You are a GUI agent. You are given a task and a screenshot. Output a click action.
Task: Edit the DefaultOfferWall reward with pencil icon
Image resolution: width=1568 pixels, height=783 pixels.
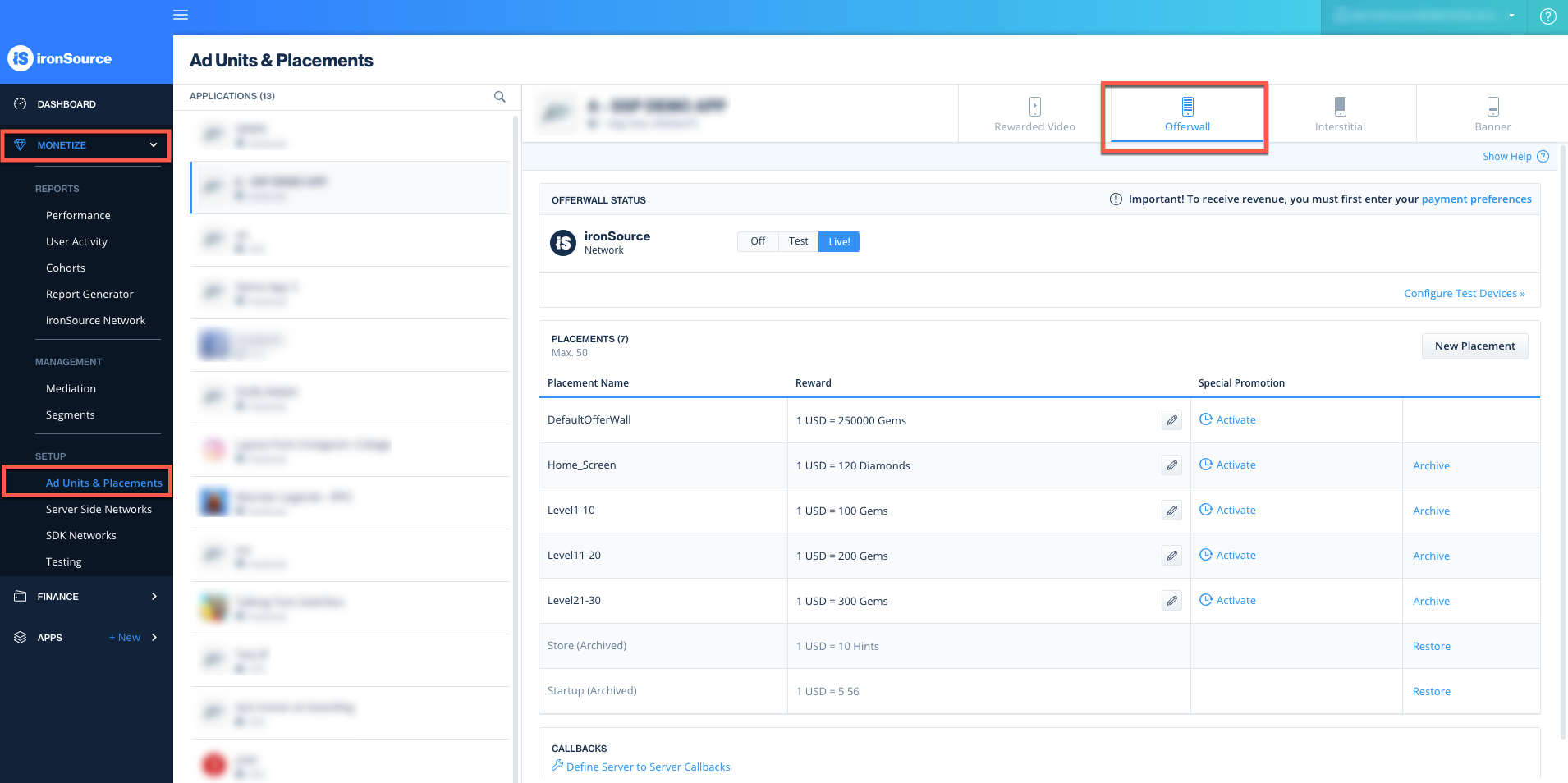point(1171,419)
